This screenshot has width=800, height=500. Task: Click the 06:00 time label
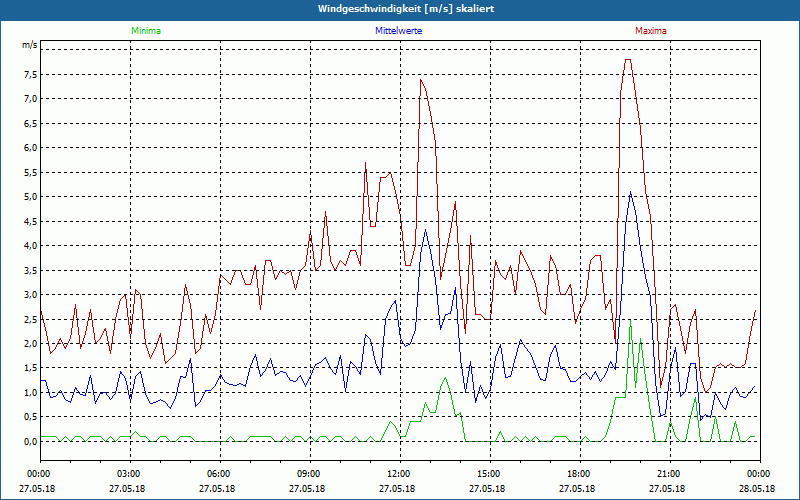[217, 474]
